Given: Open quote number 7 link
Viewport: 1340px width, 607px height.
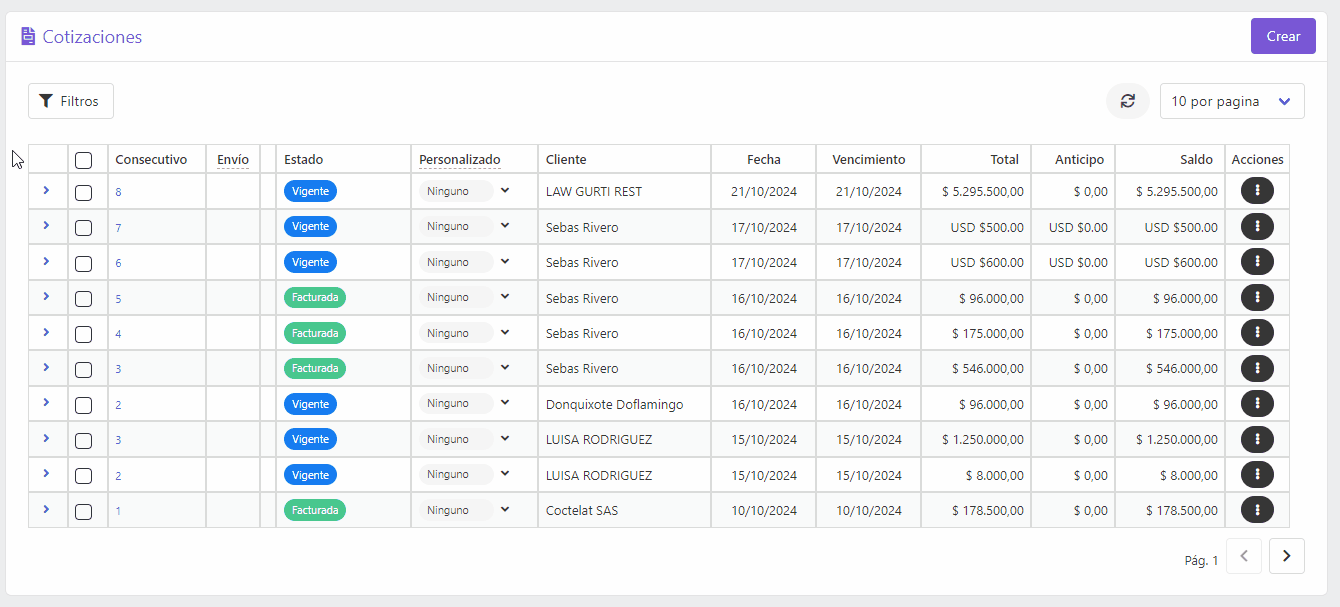Looking at the screenshot, I should [118, 228].
